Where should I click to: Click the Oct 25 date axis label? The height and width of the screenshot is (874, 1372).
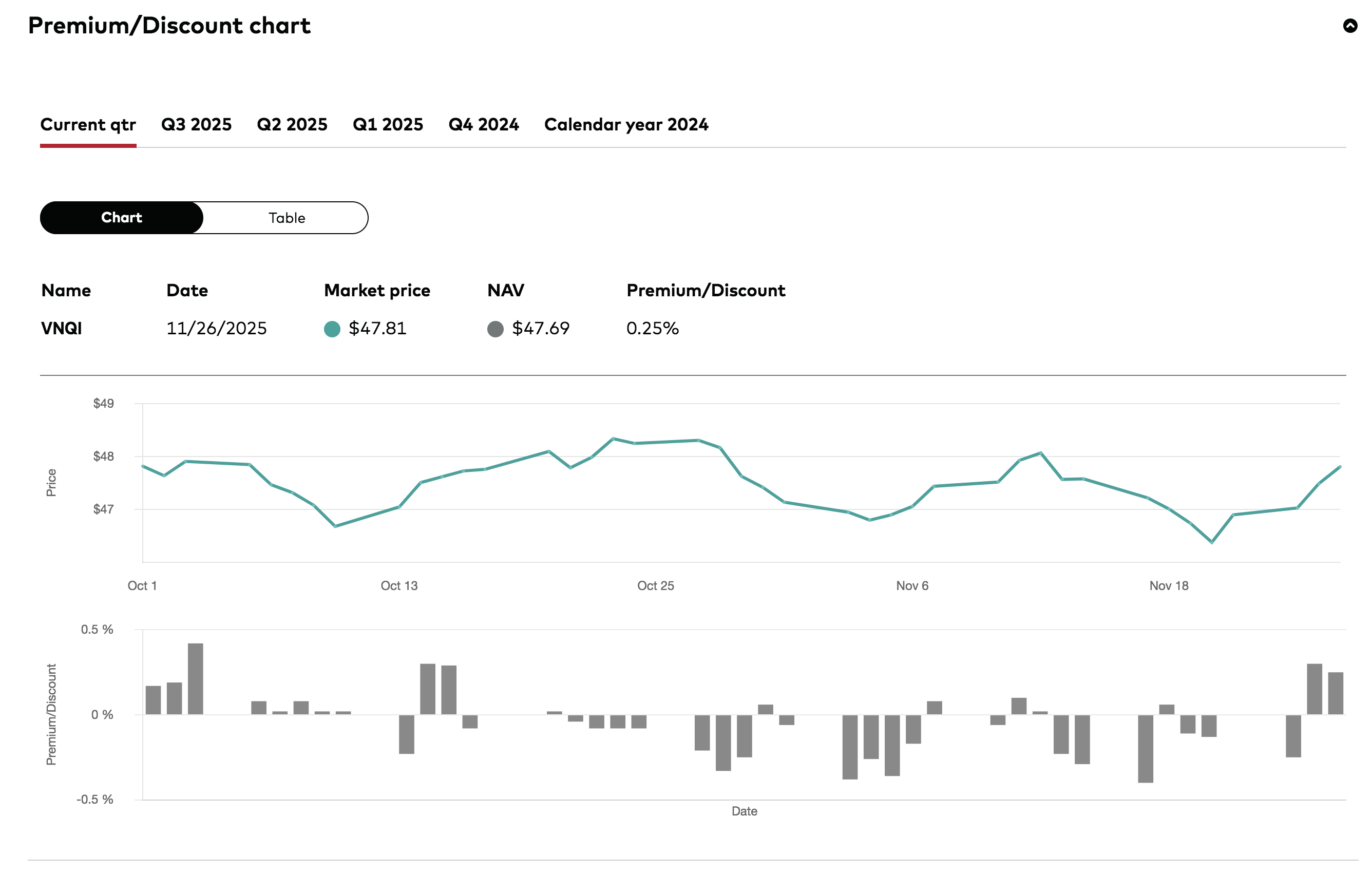click(x=655, y=586)
